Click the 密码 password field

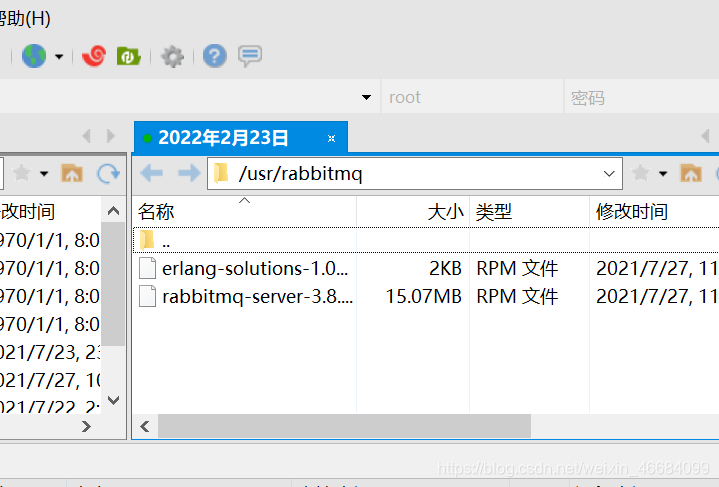[642, 97]
